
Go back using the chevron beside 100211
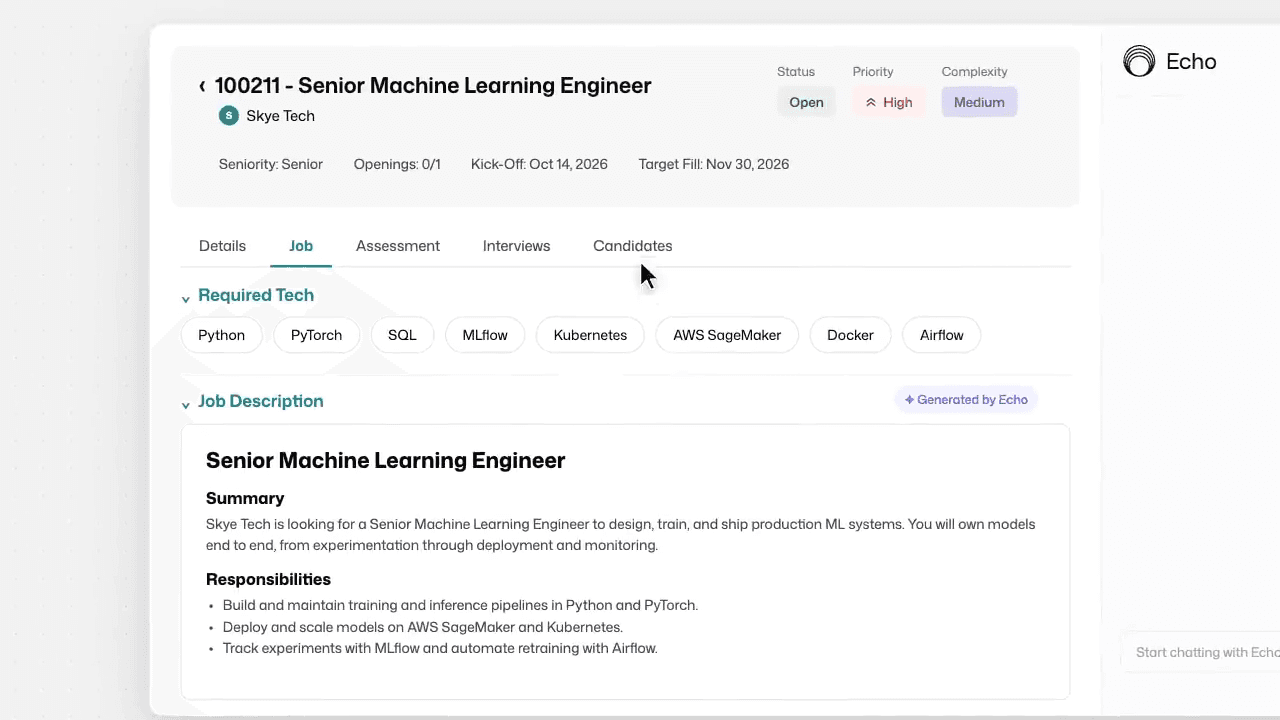tap(202, 86)
